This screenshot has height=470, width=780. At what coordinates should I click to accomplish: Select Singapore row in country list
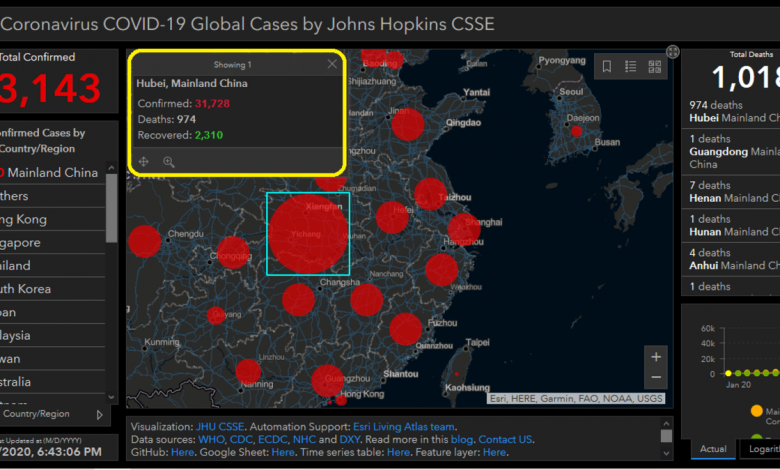pos(52,243)
